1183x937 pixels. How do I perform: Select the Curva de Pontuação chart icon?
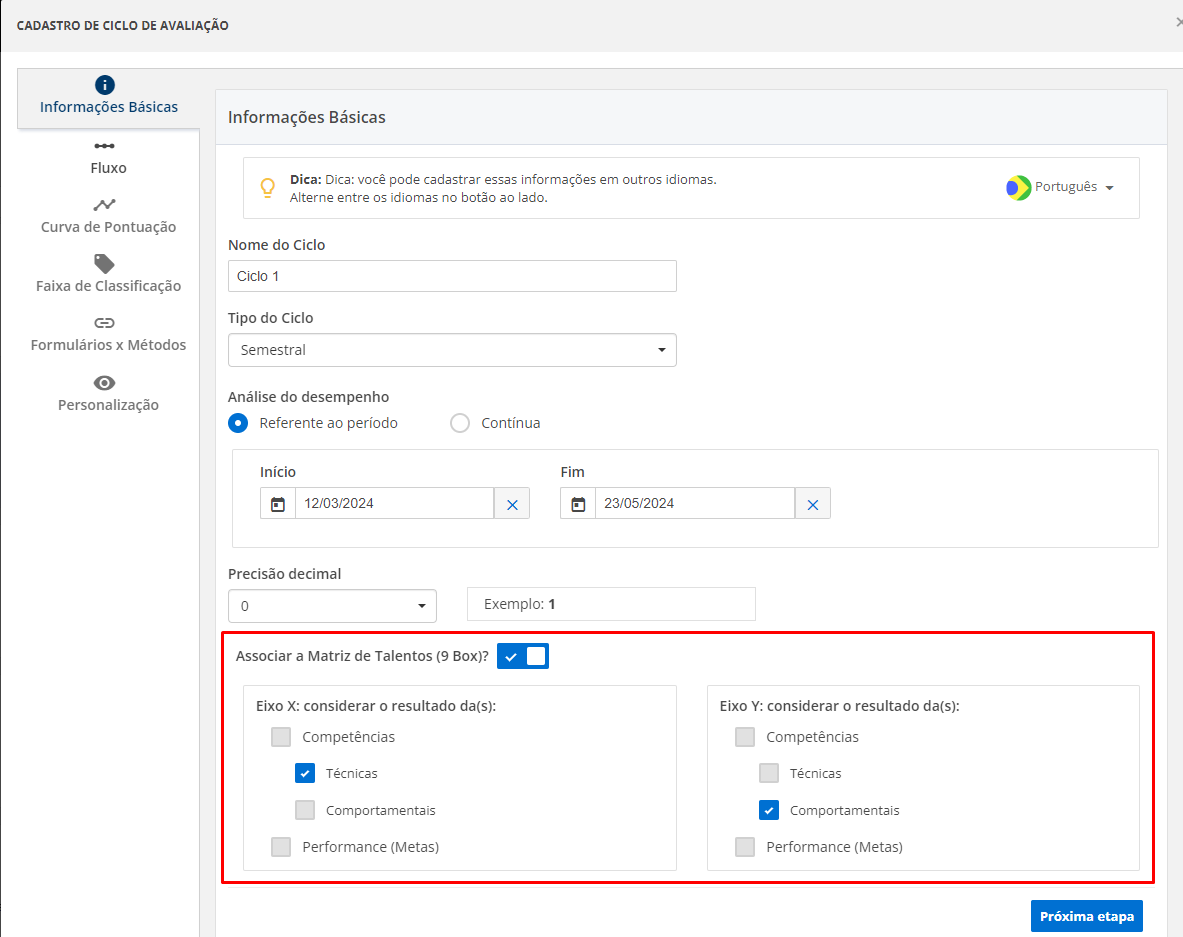[104, 205]
